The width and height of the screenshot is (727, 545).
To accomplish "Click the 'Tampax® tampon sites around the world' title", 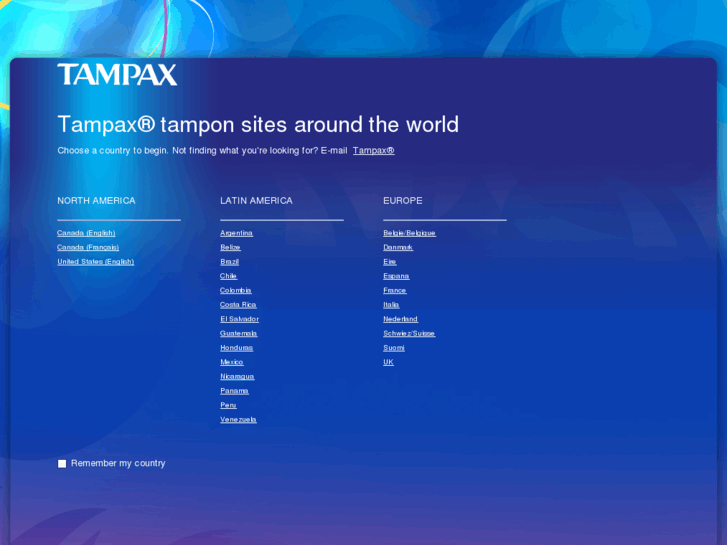I will 258,124.
